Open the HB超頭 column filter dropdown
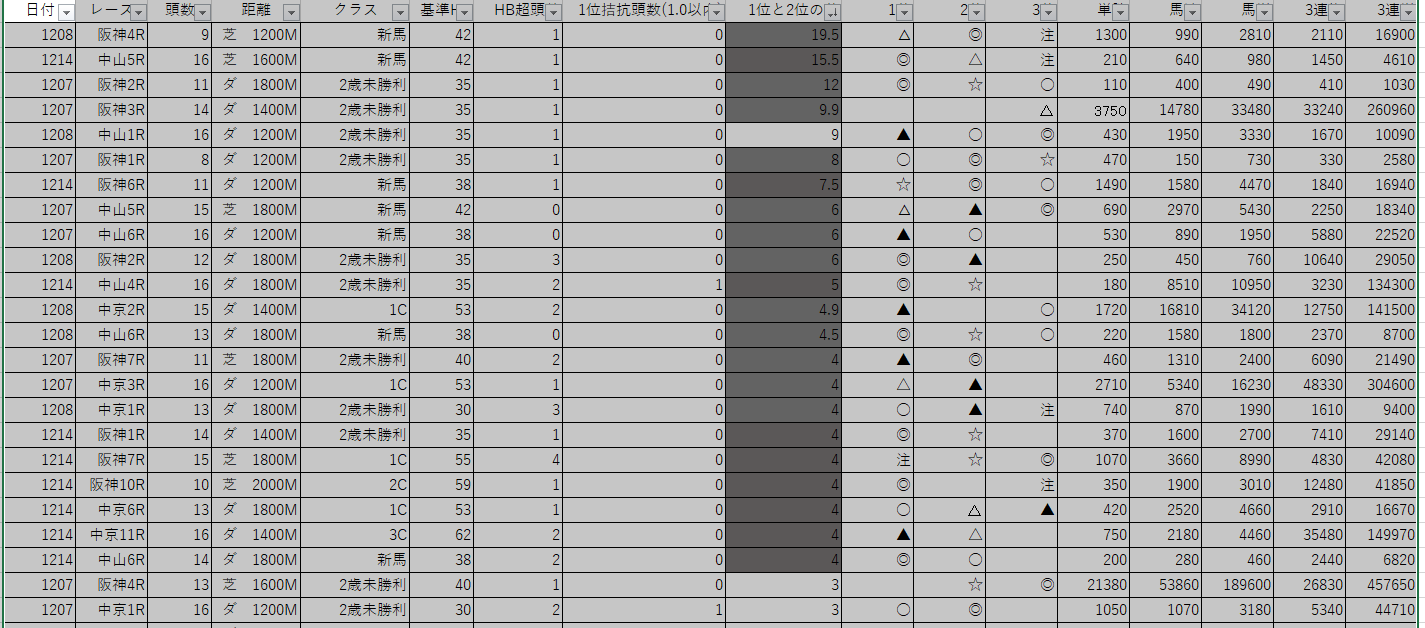 (553, 12)
